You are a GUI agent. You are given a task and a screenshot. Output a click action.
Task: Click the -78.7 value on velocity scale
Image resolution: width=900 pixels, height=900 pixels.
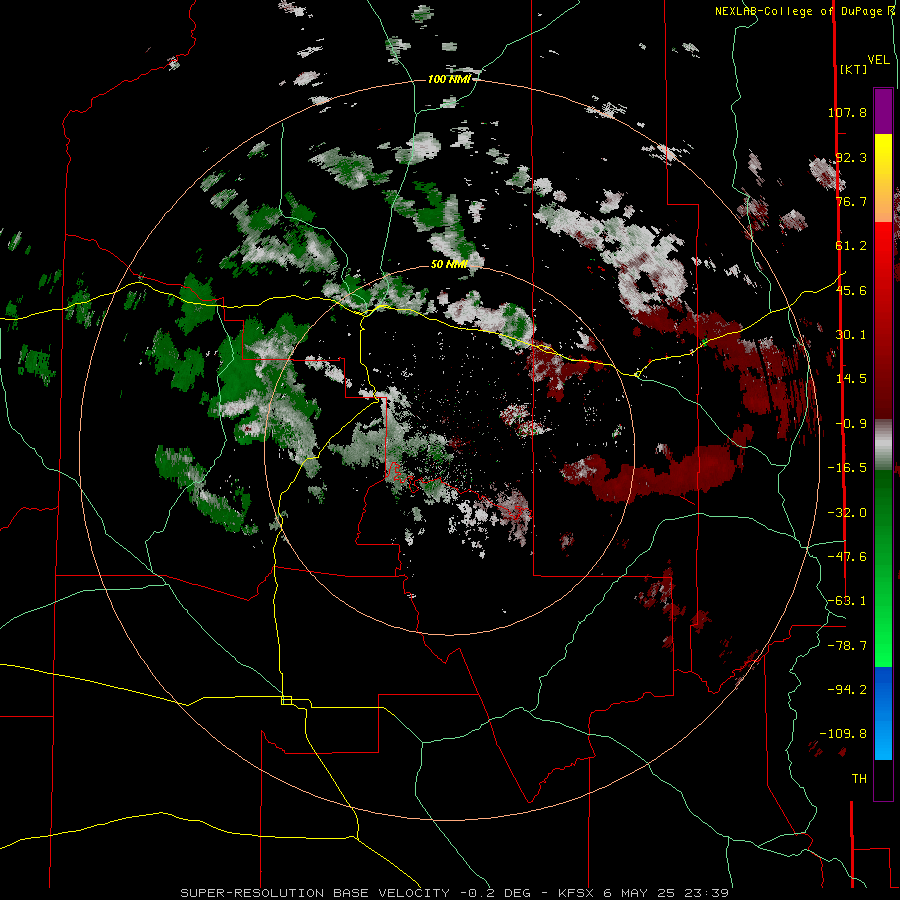[x=847, y=646]
